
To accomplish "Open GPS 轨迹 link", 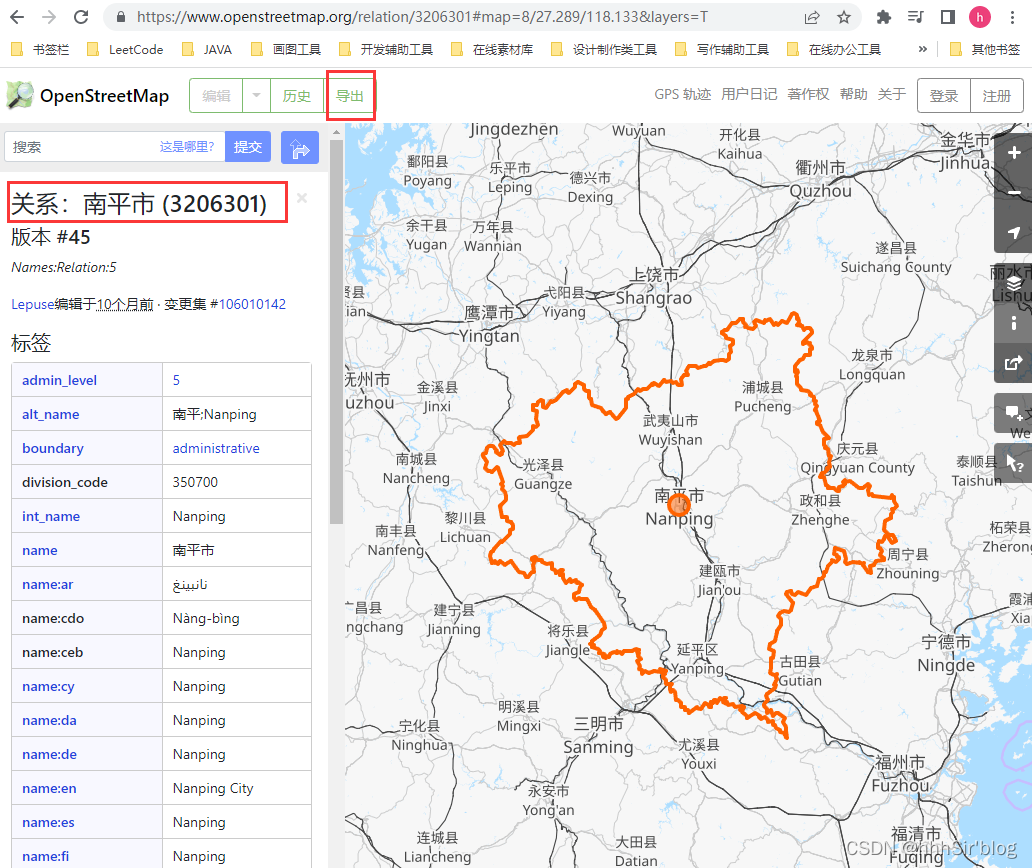I will [x=683, y=94].
